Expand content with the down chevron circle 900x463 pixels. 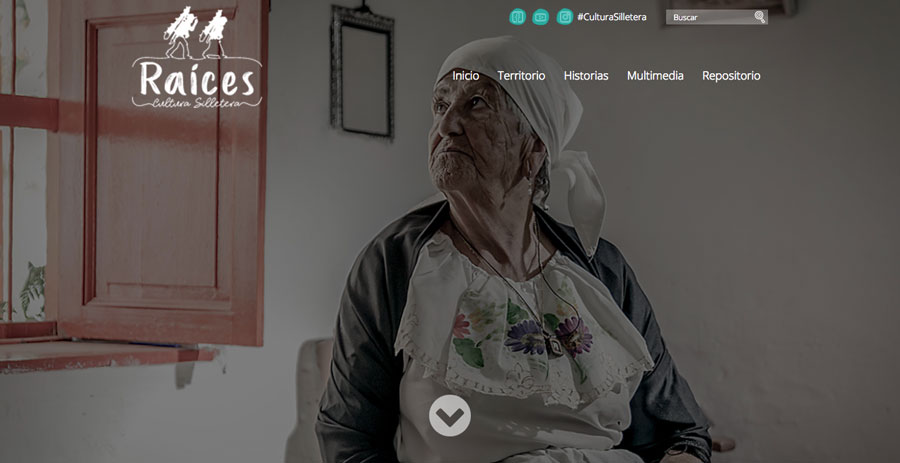(450, 415)
